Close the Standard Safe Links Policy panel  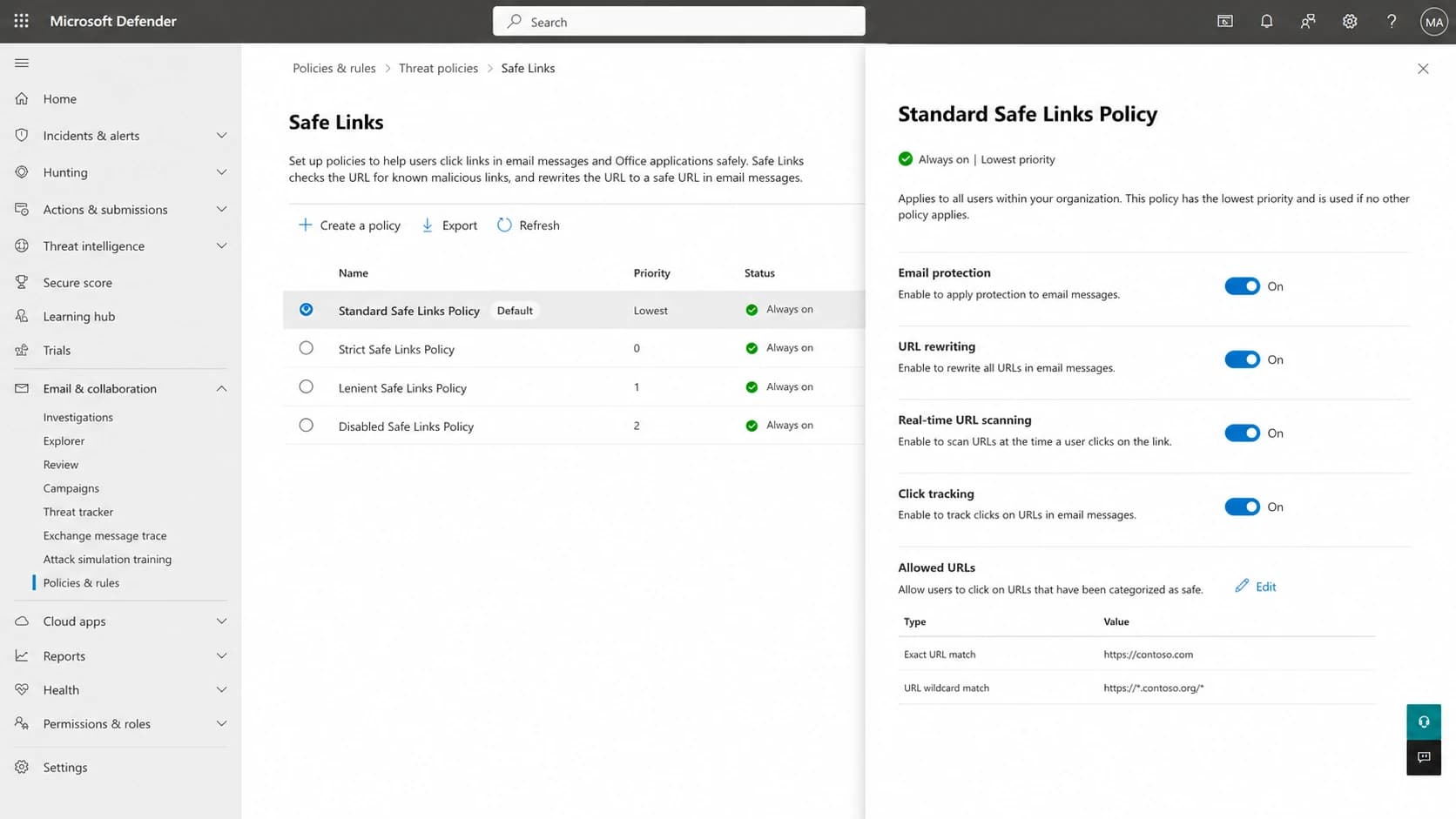click(1423, 69)
